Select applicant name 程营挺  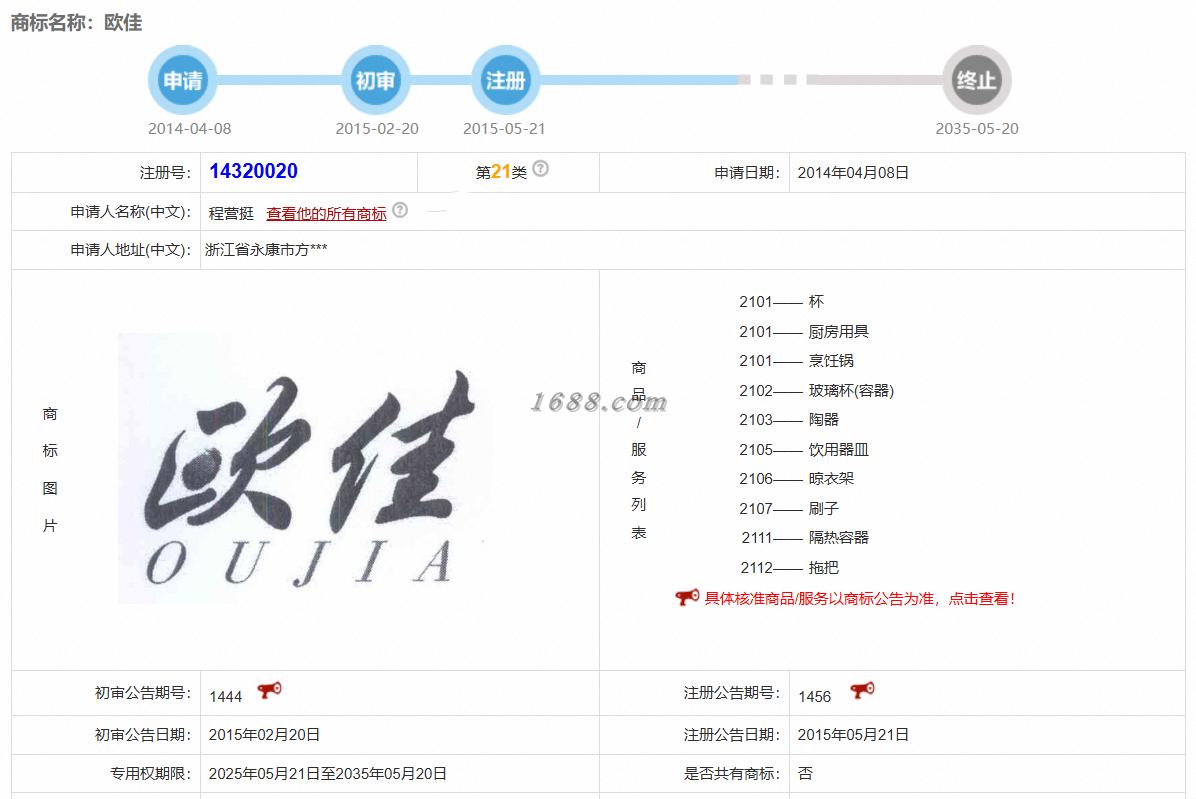231,213
